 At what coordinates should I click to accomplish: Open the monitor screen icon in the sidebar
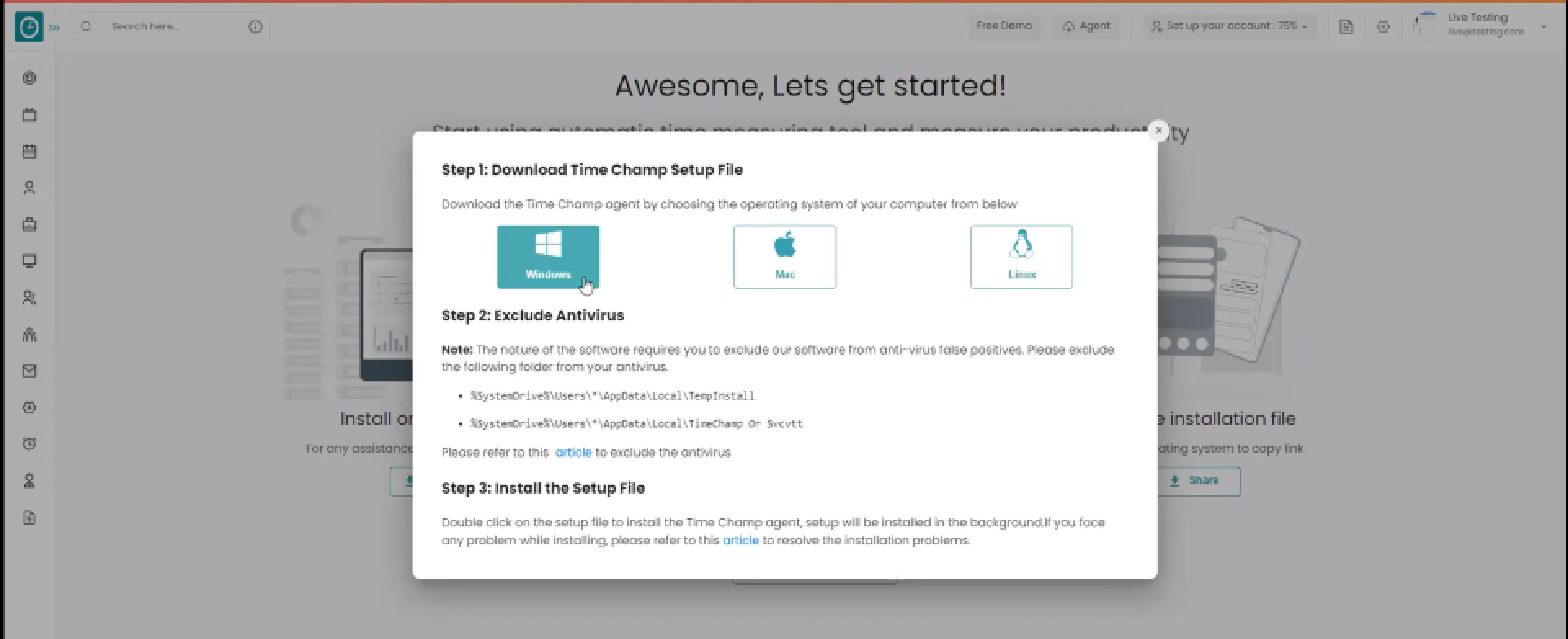pos(29,261)
